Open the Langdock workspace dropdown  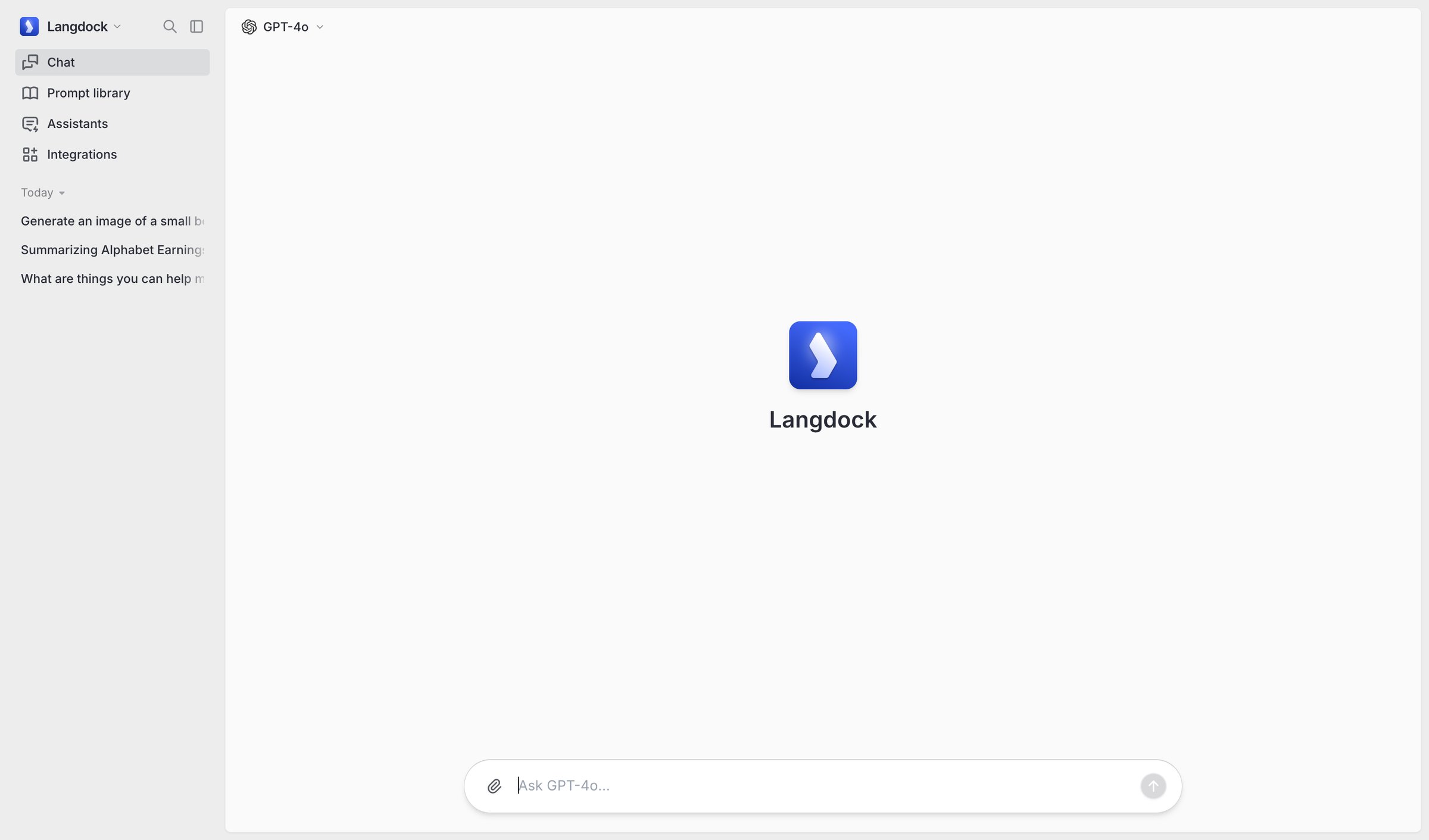(x=84, y=26)
